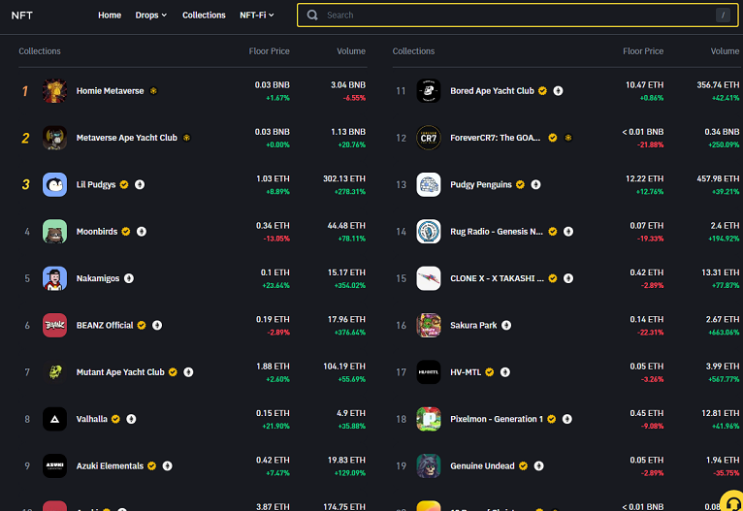743x511 pixels.
Task: Click verified badge next to Mutant Ape Yacht Club
Action: point(173,372)
